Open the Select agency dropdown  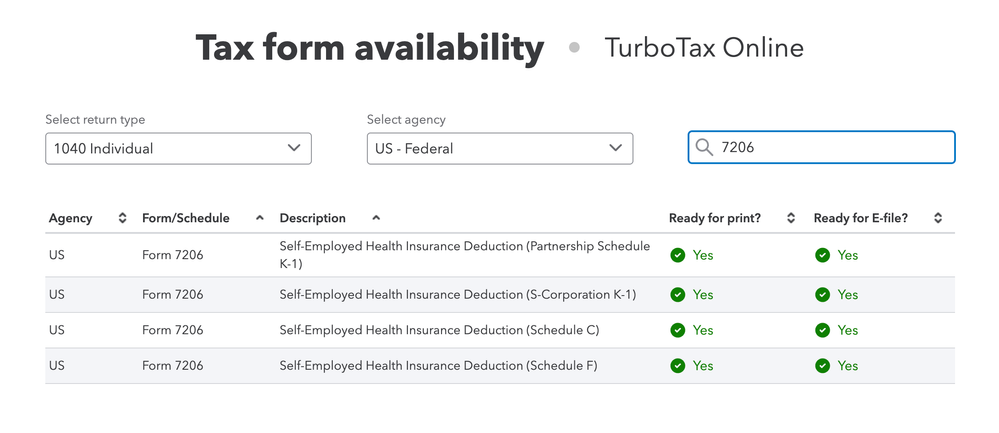click(500, 148)
